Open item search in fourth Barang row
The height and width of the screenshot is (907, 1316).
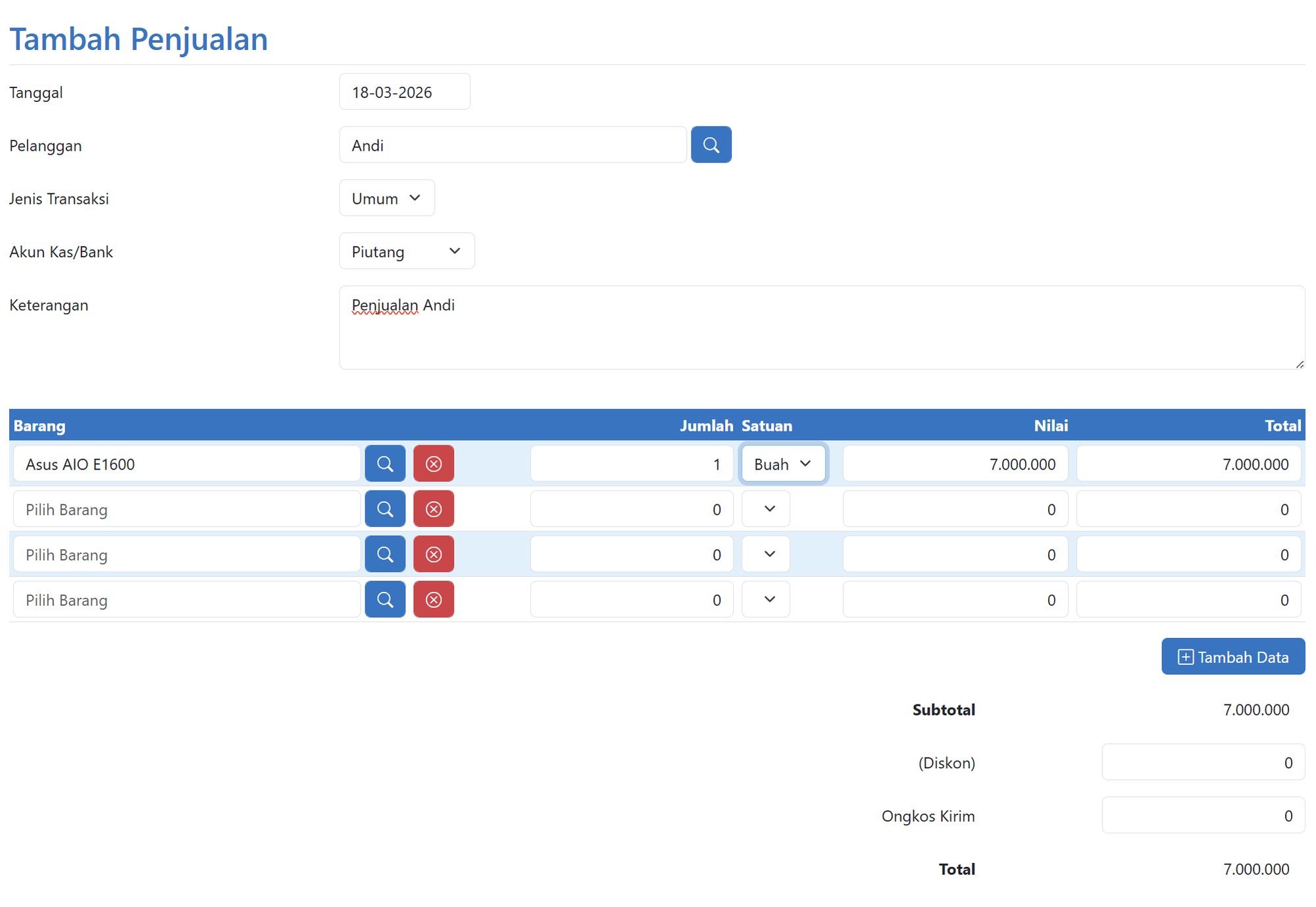pos(385,600)
